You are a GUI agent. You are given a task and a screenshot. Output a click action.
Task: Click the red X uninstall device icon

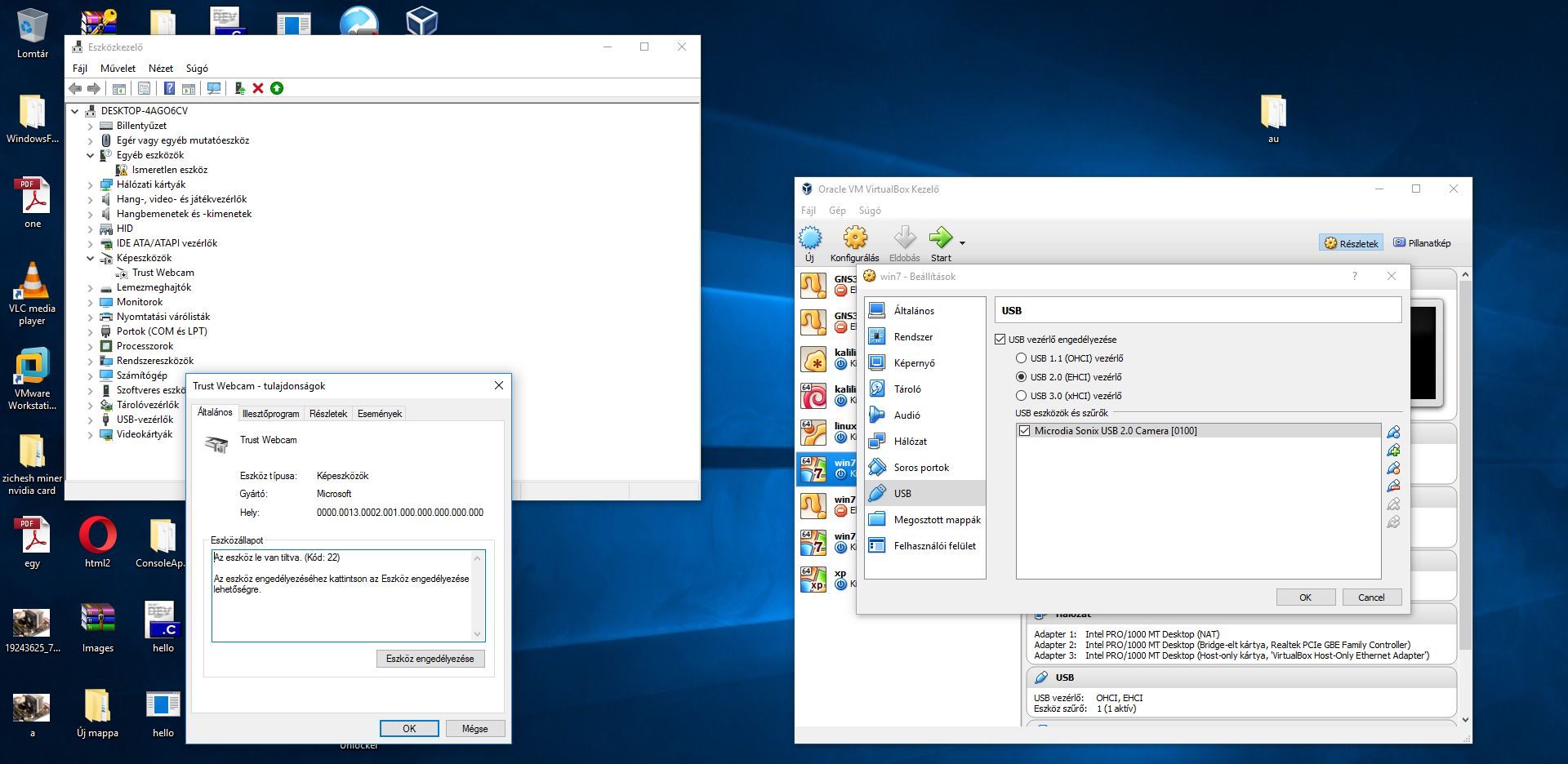coord(258,88)
